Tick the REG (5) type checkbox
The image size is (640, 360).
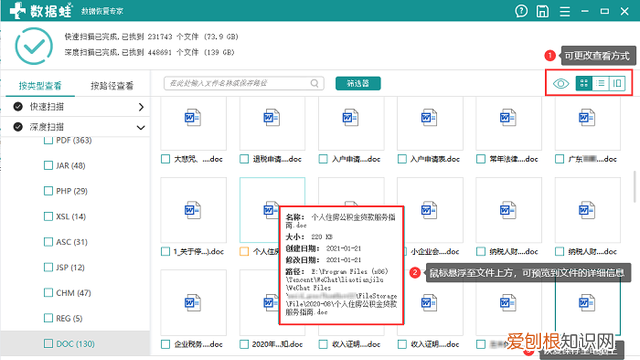(x=48, y=318)
